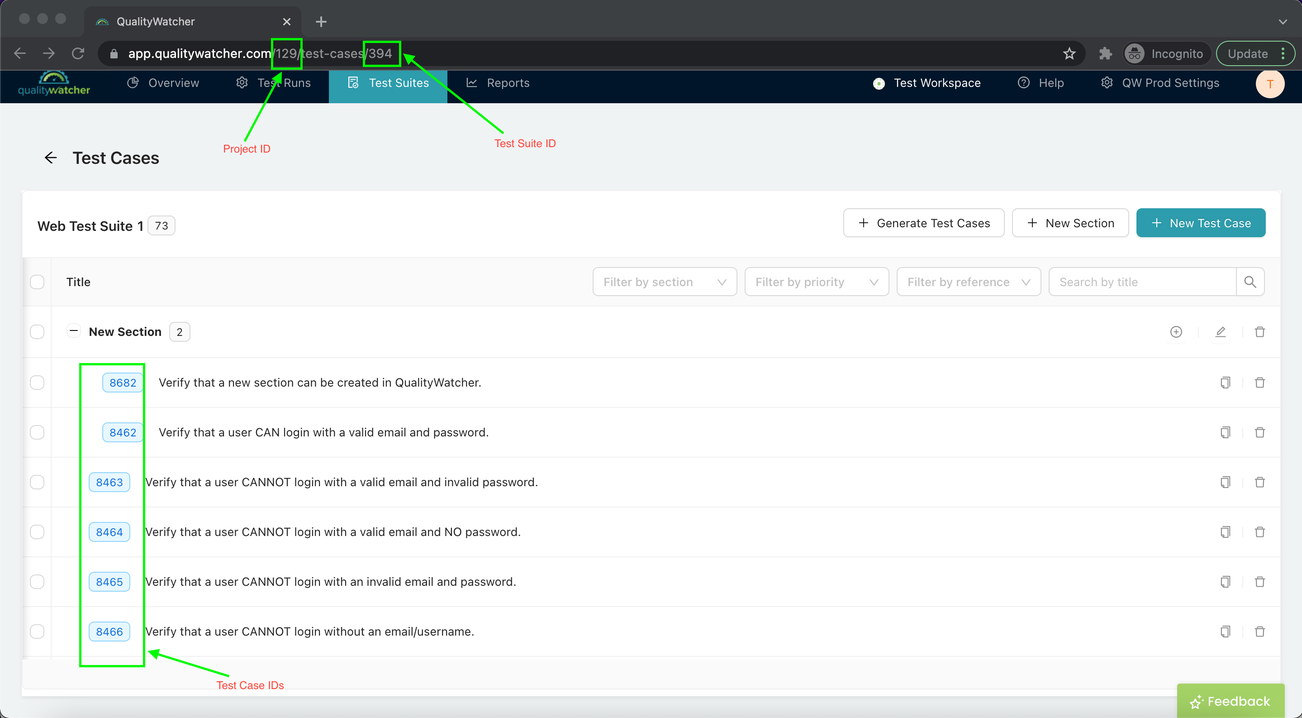
Task: Open the Reports tab
Action: pyautogui.click(x=498, y=83)
